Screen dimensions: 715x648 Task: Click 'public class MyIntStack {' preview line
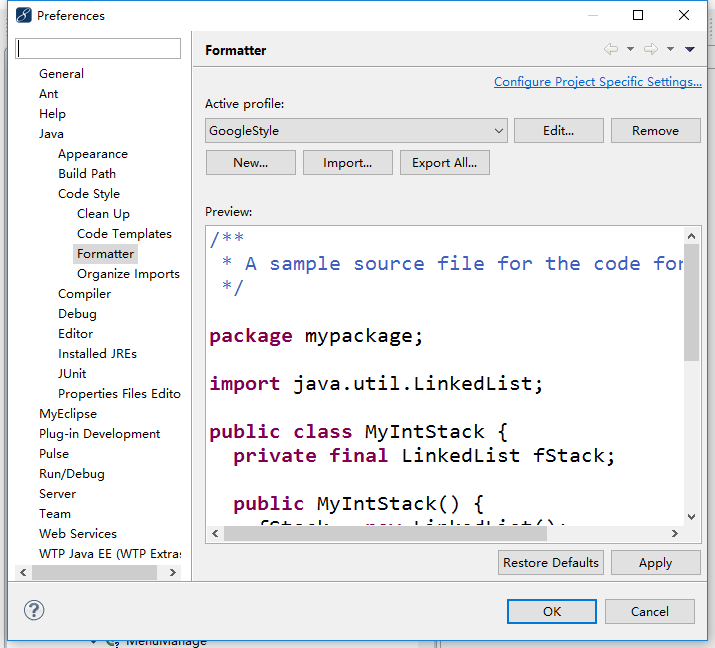[x=358, y=432]
